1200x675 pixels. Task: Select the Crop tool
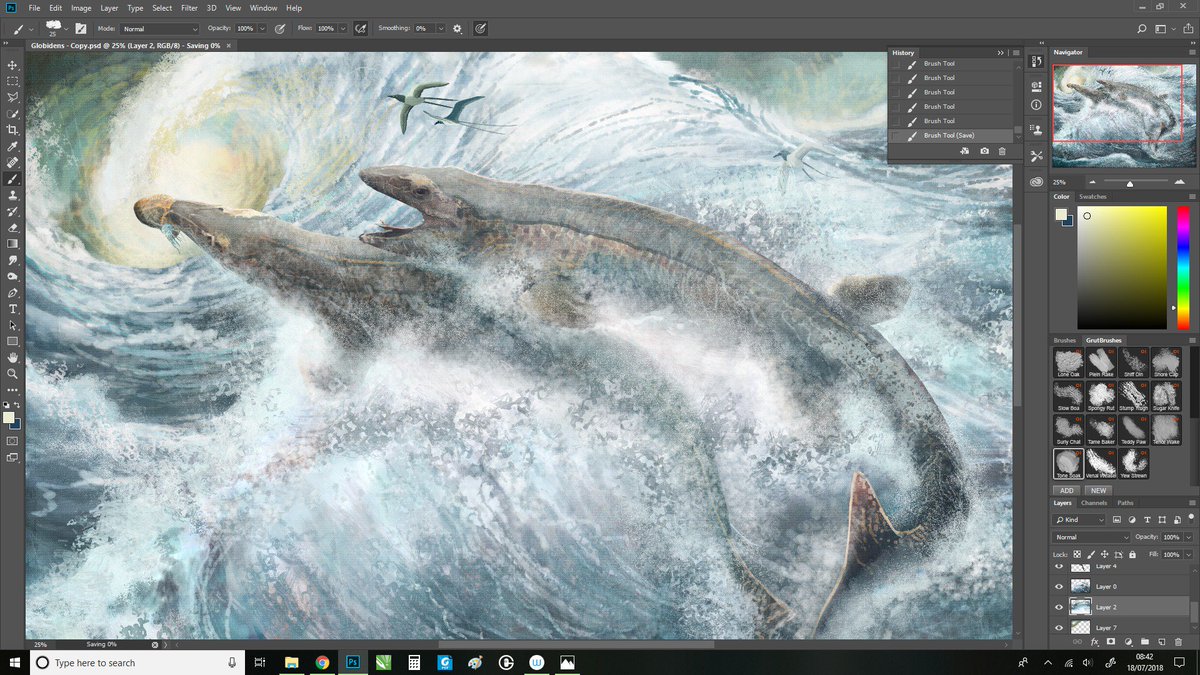tap(12, 130)
